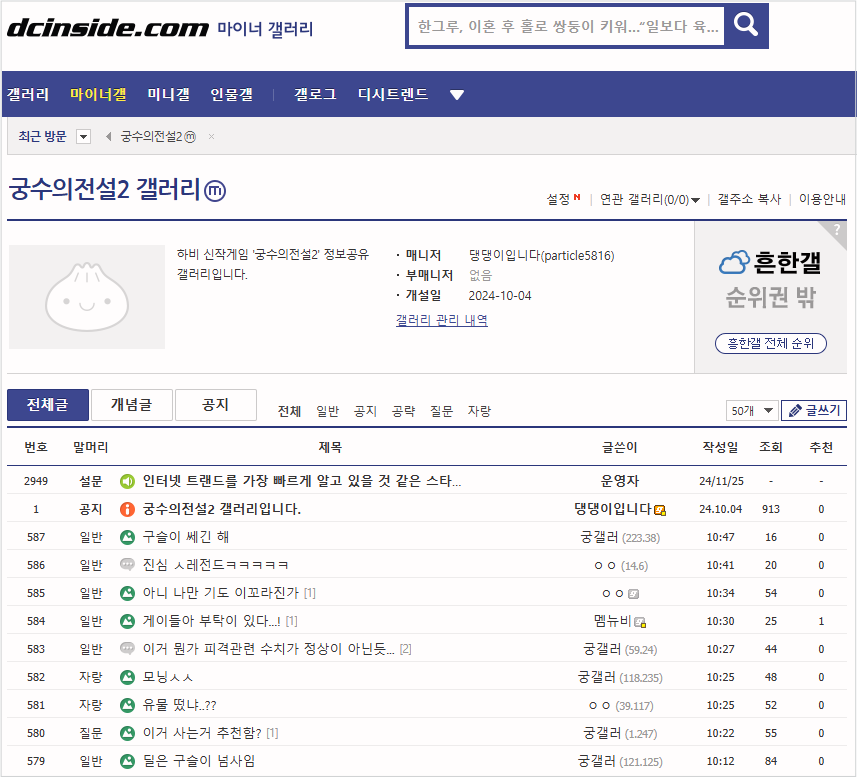Open post '구슬이 쎄긴 해'
The image size is (857, 778).
[x=186, y=537]
